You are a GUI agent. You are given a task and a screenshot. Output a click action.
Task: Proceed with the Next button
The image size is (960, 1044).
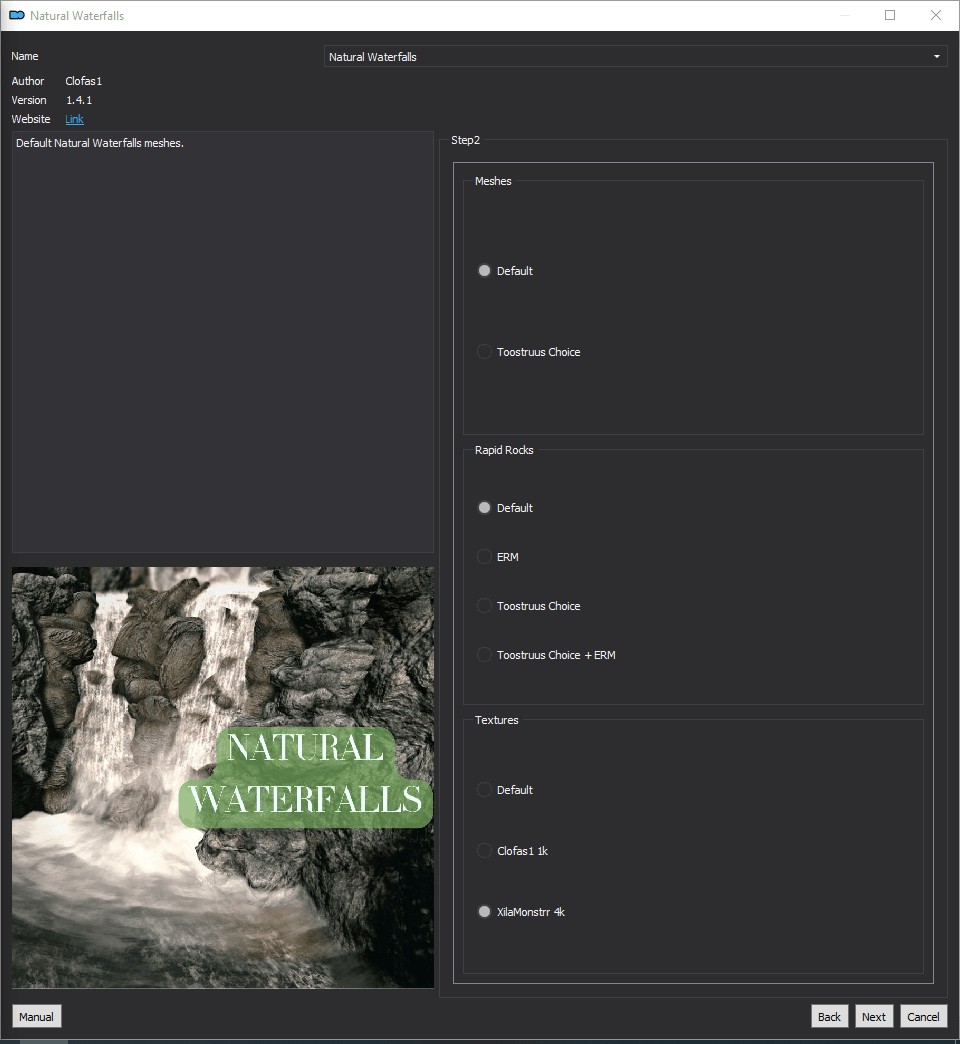[x=873, y=1017]
